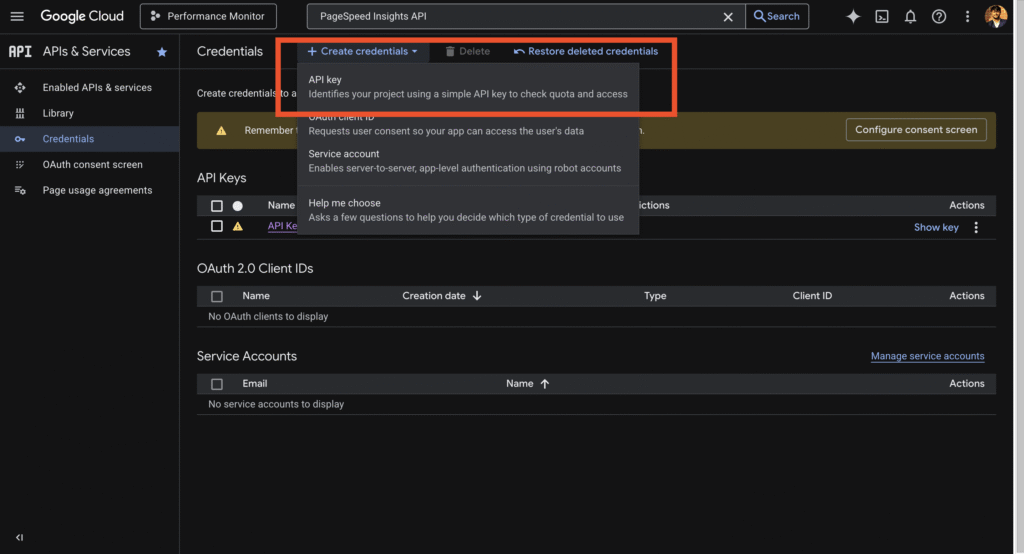Select all checkbox in OAuth 2.0 Client IDs table
The width and height of the screenshot is (1024, 554).
pos(217,297)
